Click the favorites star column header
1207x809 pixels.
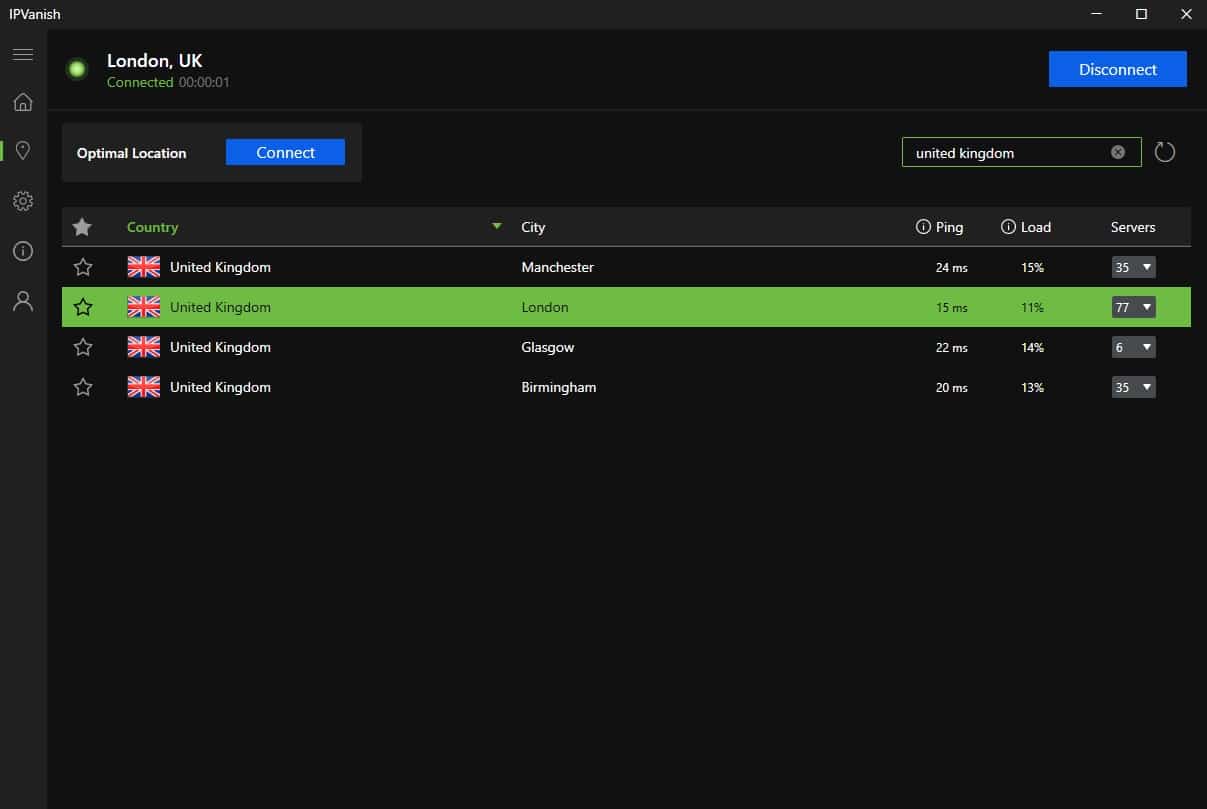point(82,227)
